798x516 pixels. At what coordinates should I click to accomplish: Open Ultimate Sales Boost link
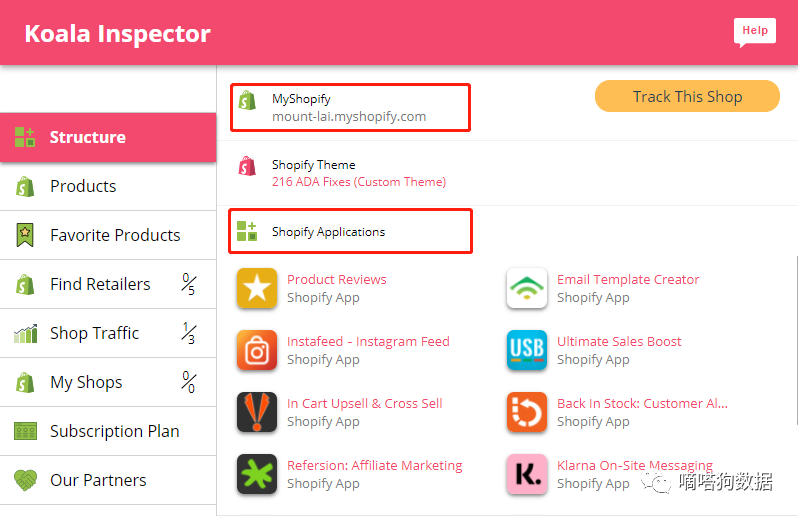pos(619,341)
